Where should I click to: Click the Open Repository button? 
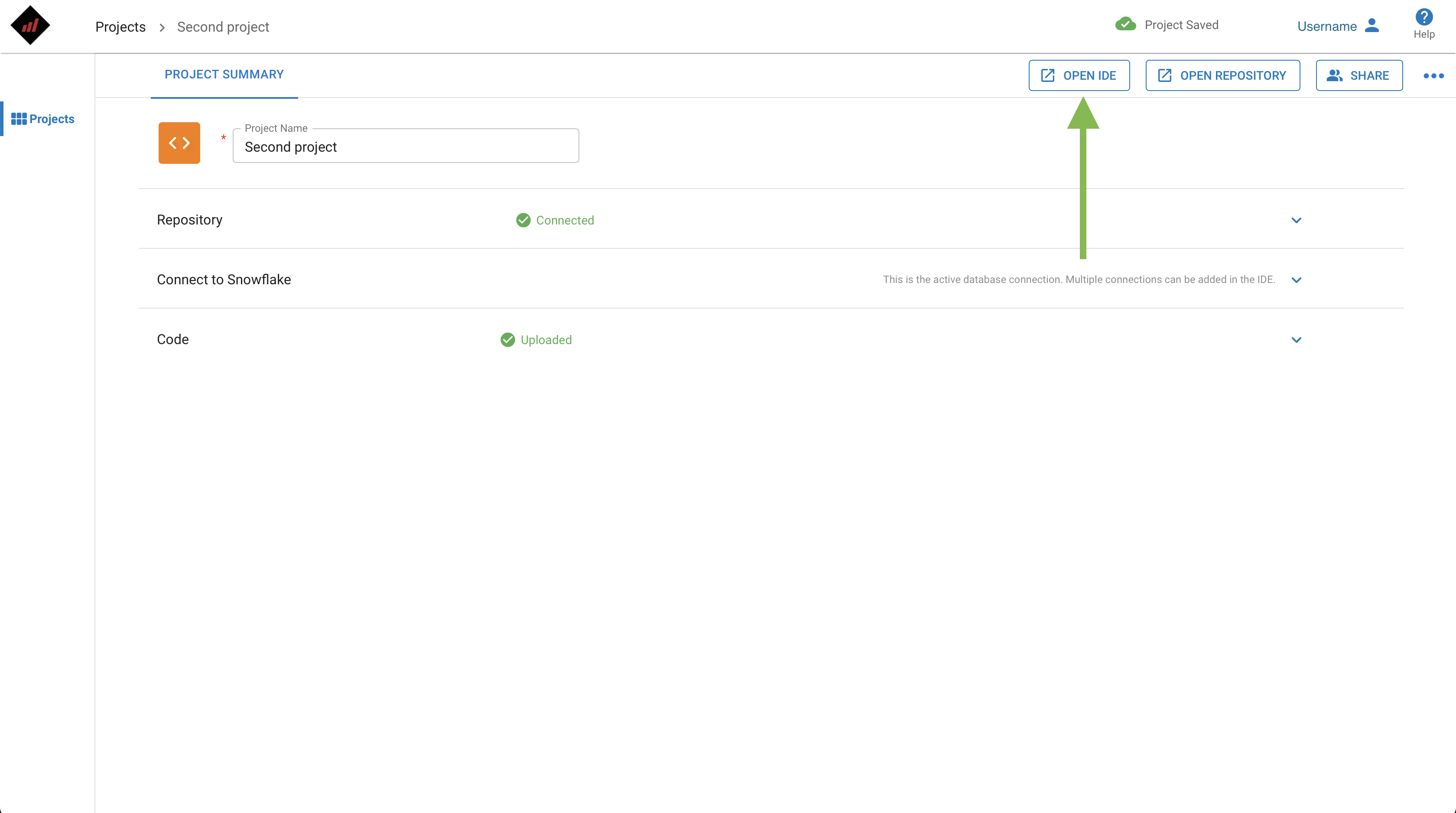pyautogui.click(x=1222, y=75)
